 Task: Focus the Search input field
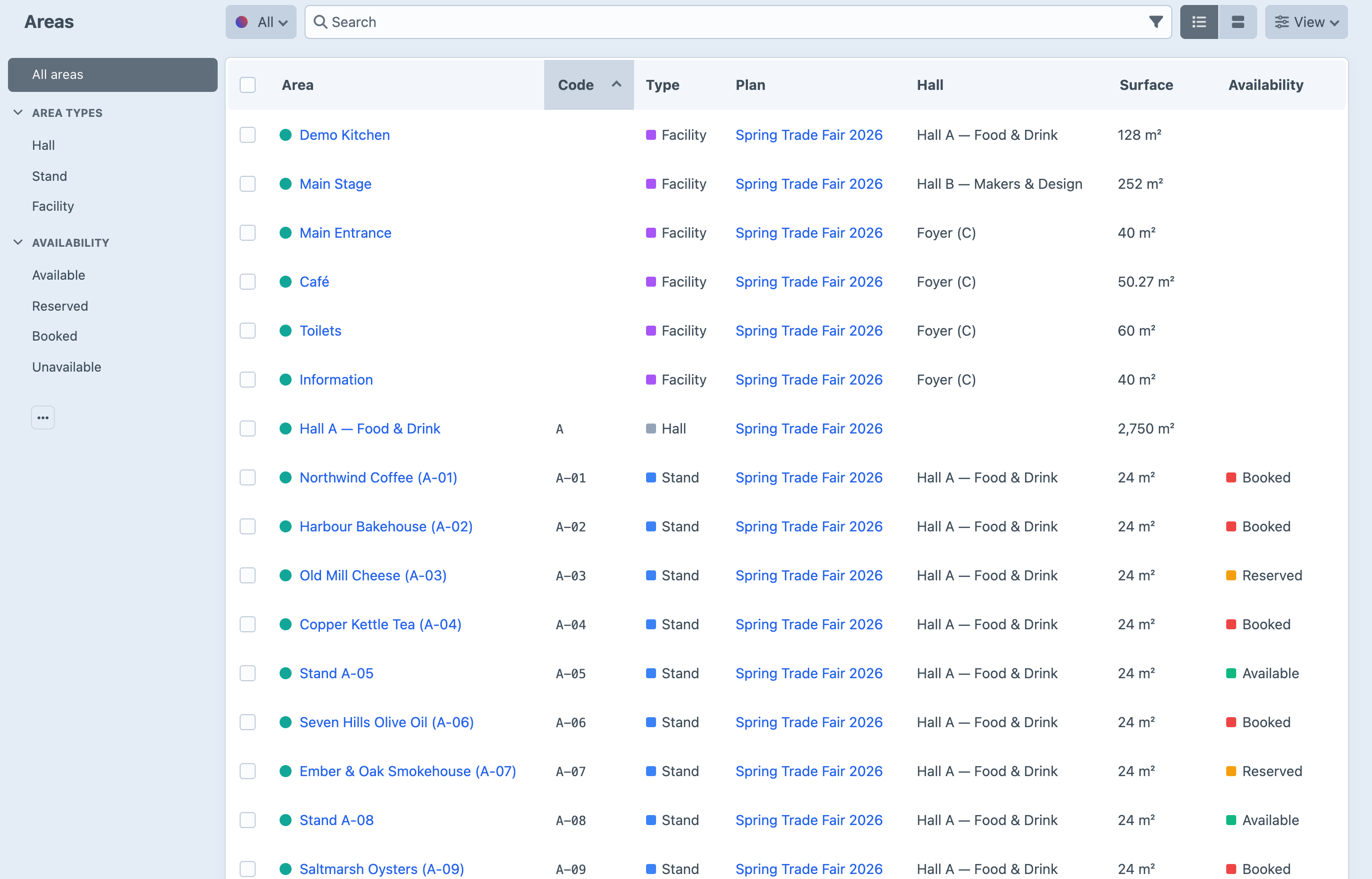click(738, 22)
